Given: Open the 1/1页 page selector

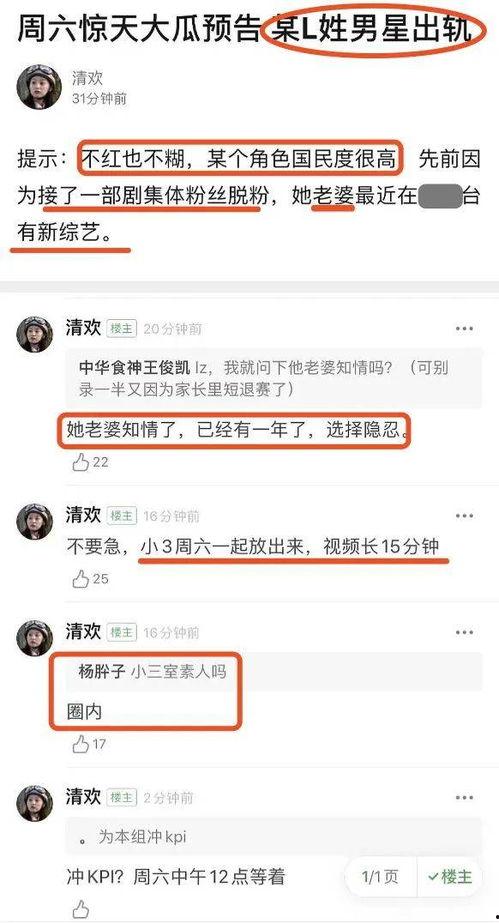Looking at the screenshot, I should coord(380,876).
